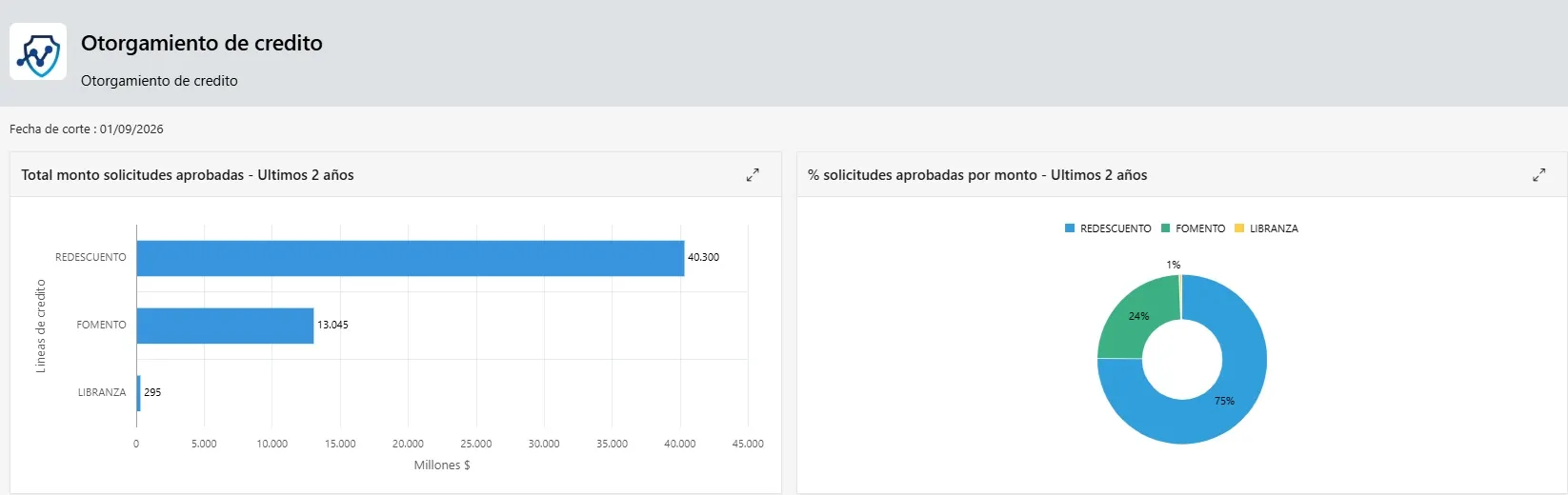Click the Fecha de corte date text
This screenshot has height=495, width=1568.
click(x=87, y=129)
